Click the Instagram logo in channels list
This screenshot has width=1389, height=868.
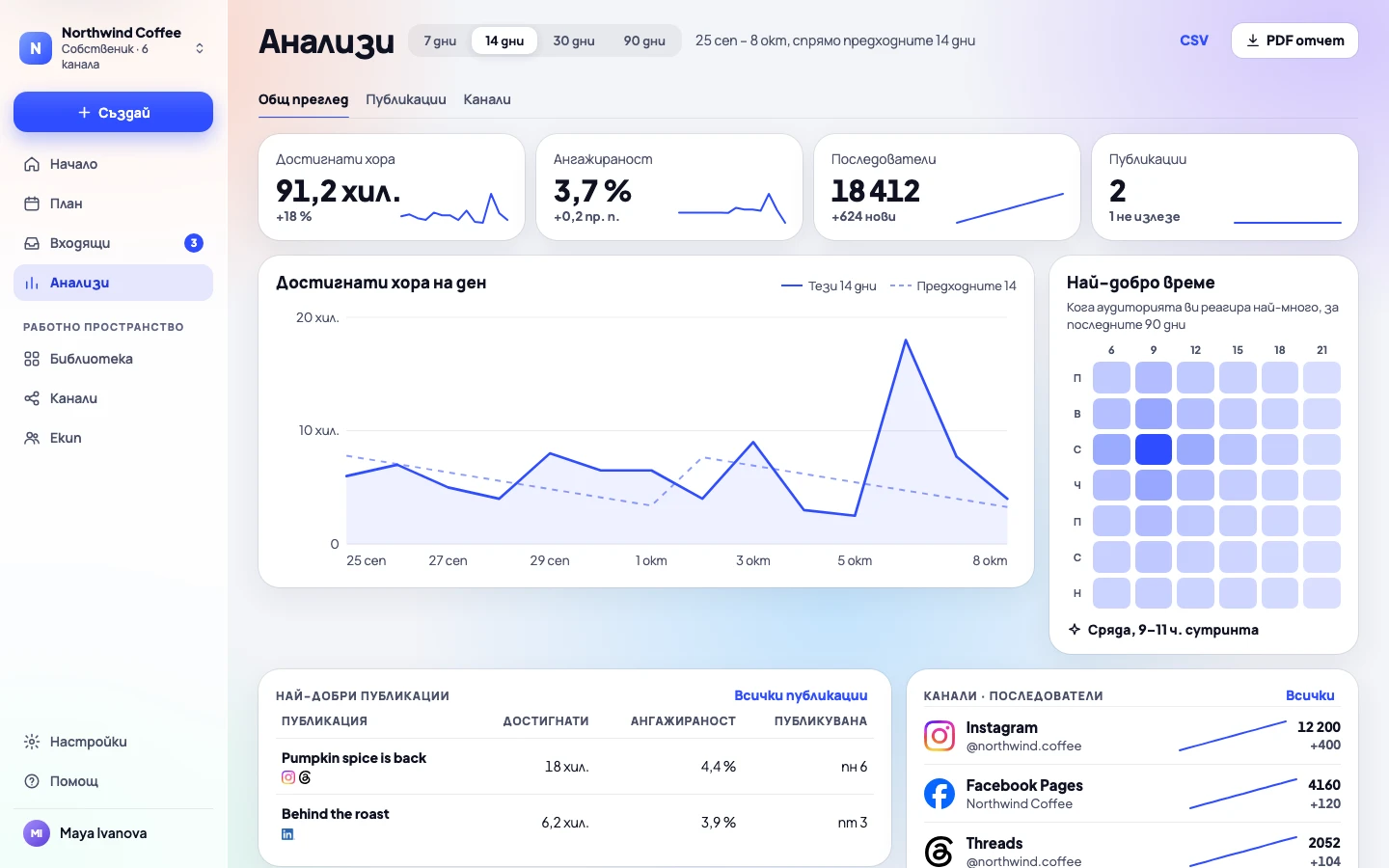[x=940, y=736]
